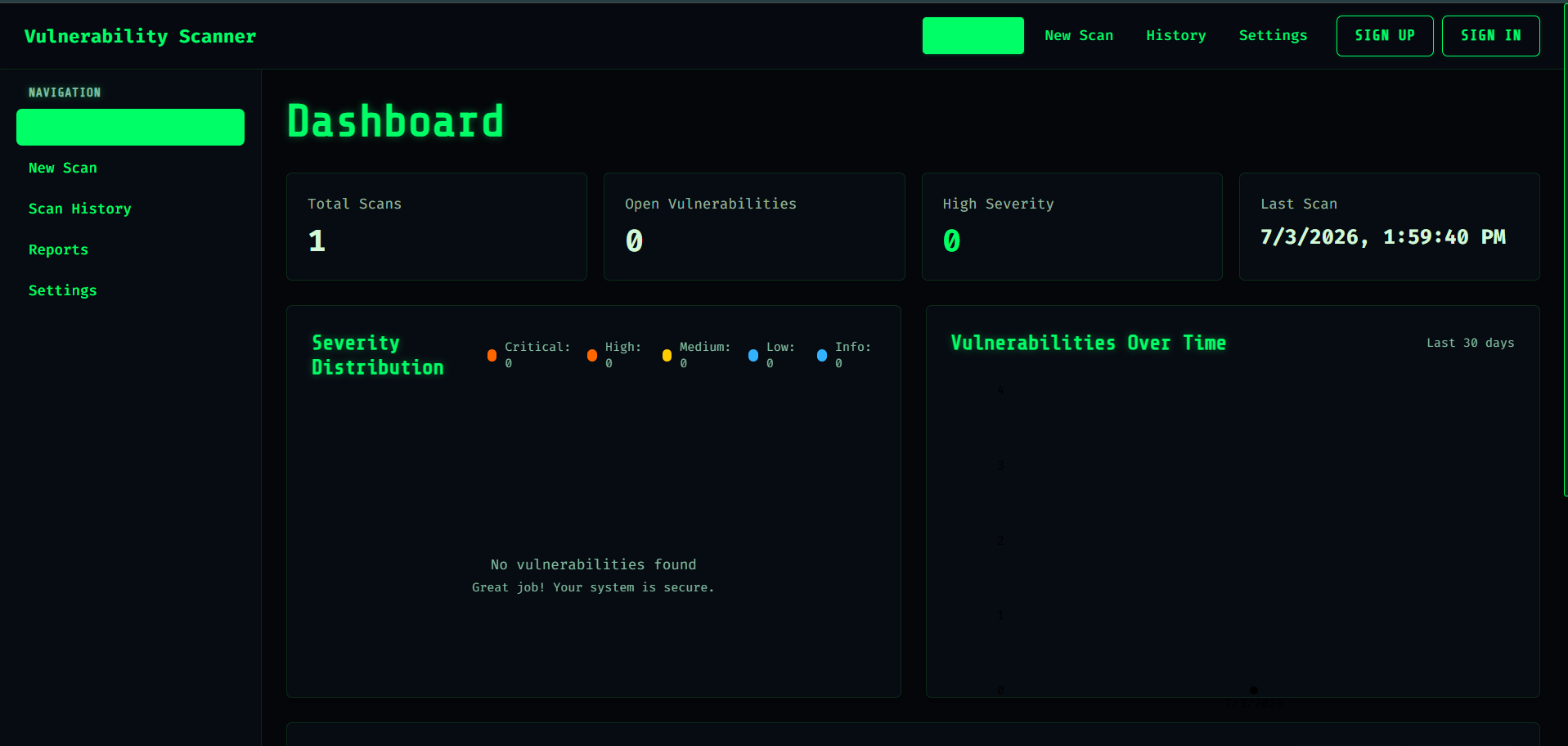
Task: Click the SIGN IN button
Action: [x=1490, y=36]
